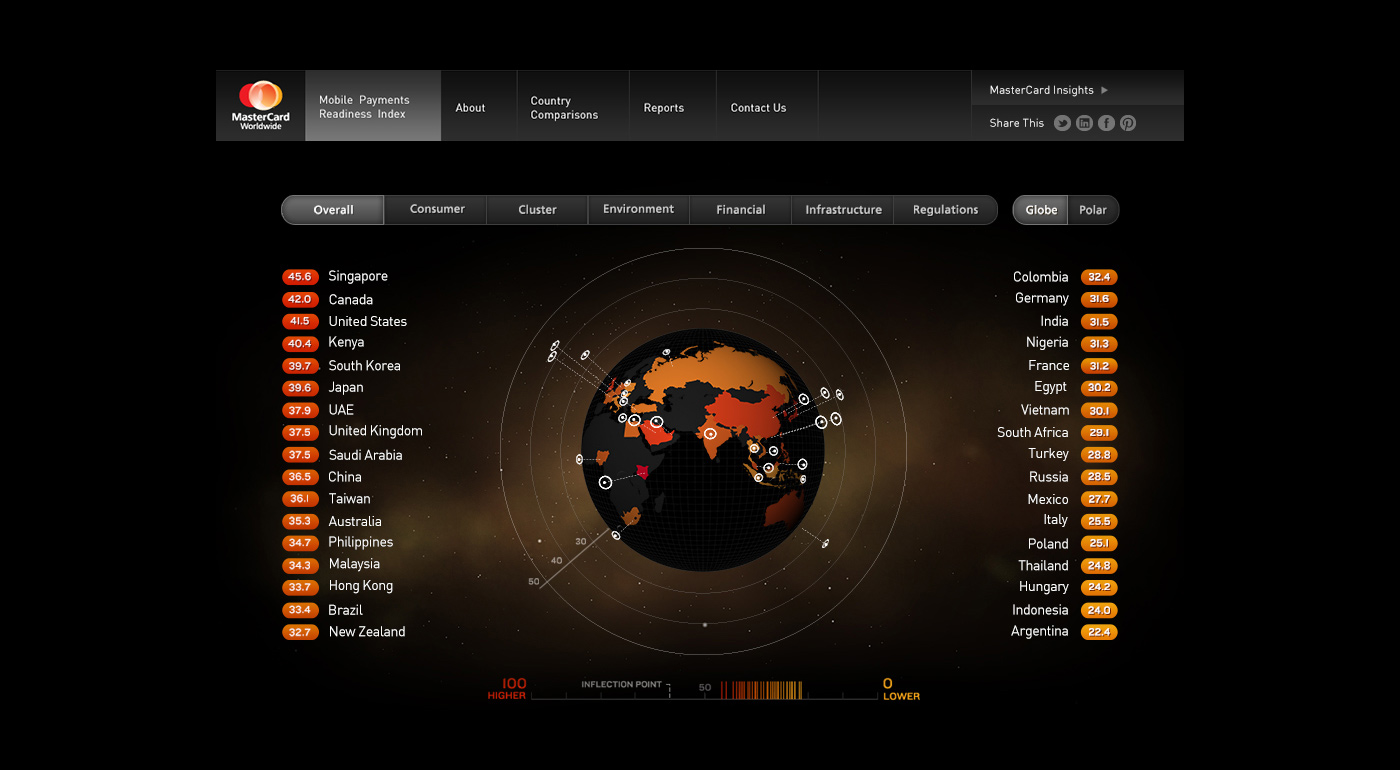1400x770 pixels.
Task: Select United States in country list
Action: pyautogui.click(x=367, y=322)
